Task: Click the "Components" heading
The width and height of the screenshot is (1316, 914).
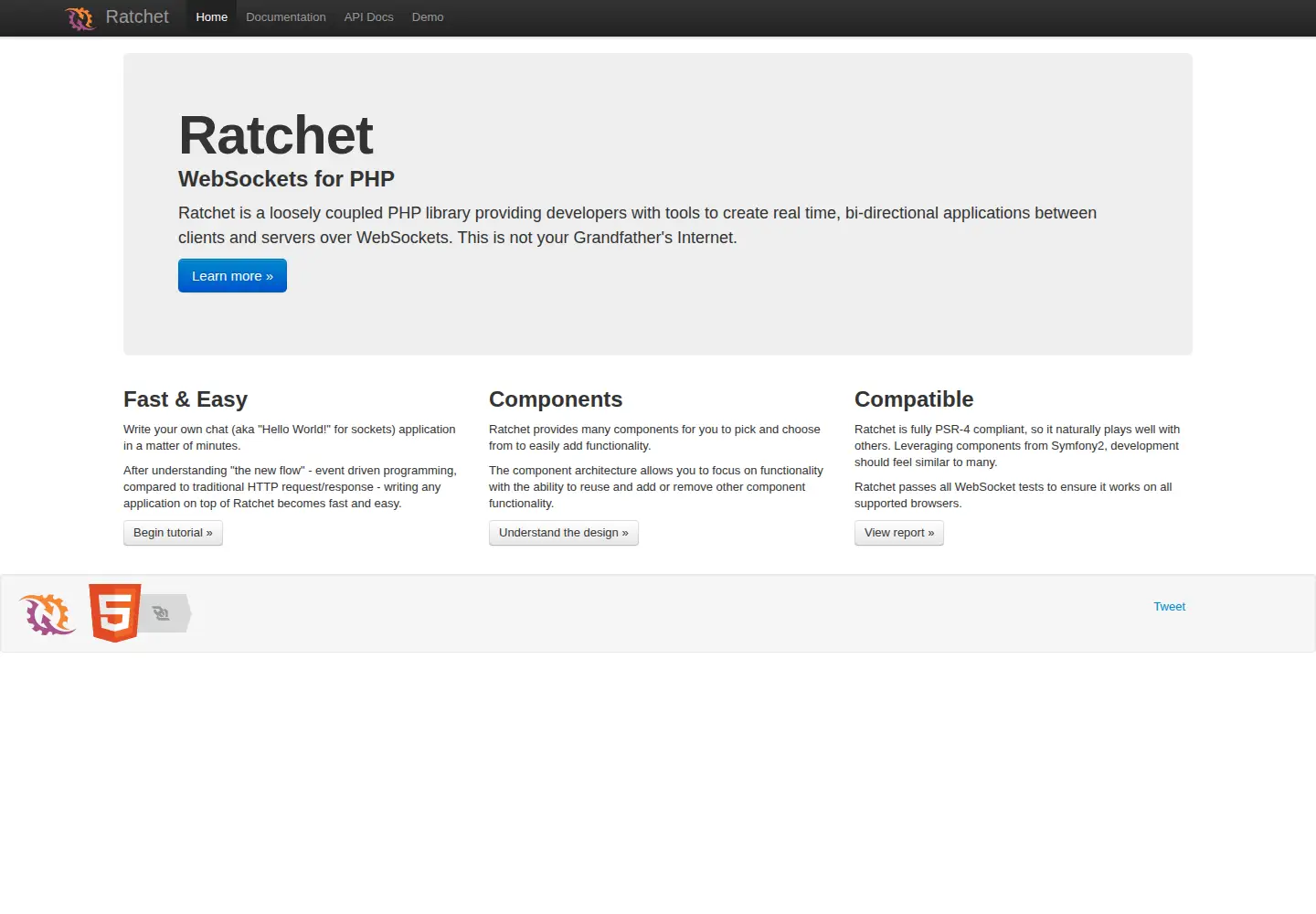Action: tap(556, 399)
